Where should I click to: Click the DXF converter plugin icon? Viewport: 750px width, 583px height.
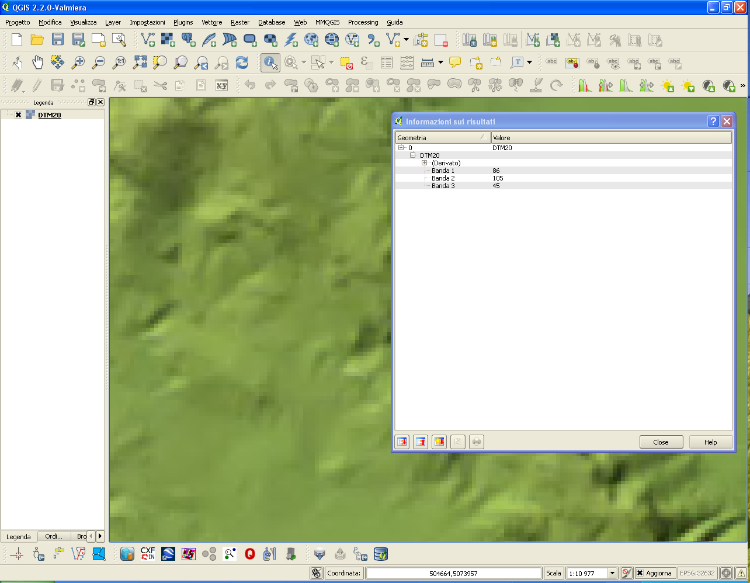coord(147,553)
